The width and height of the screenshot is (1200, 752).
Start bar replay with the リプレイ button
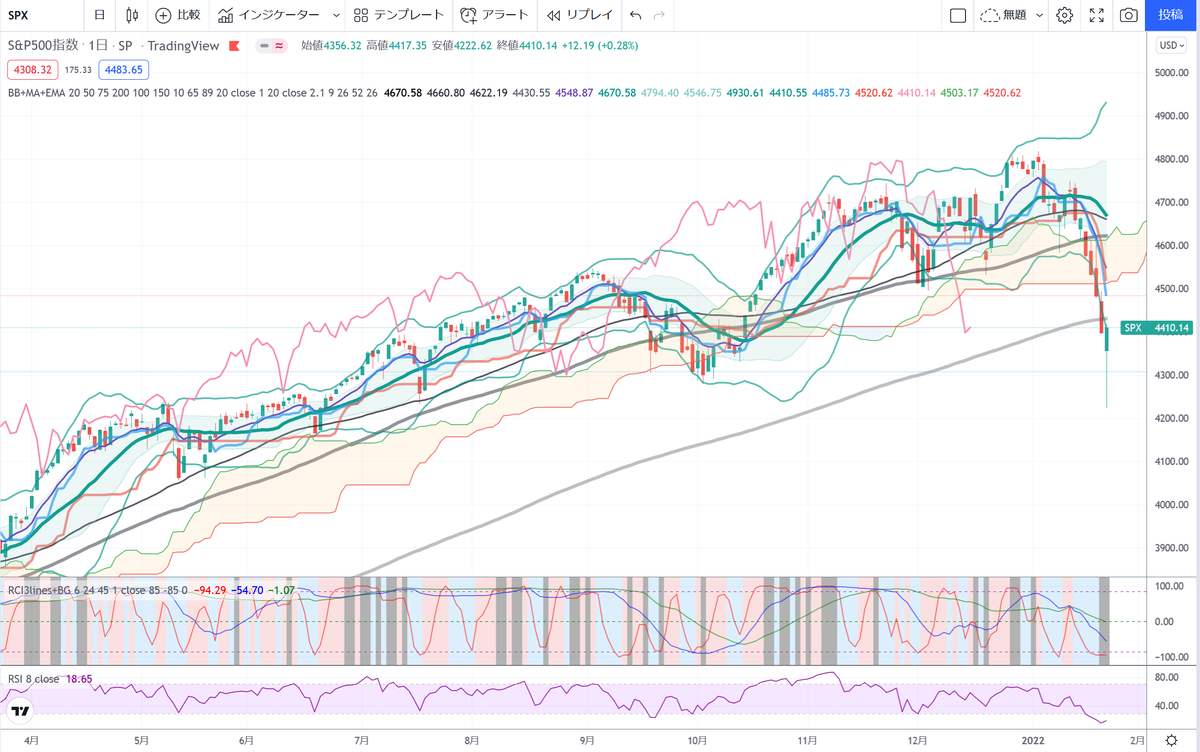[x=581, y=15]
